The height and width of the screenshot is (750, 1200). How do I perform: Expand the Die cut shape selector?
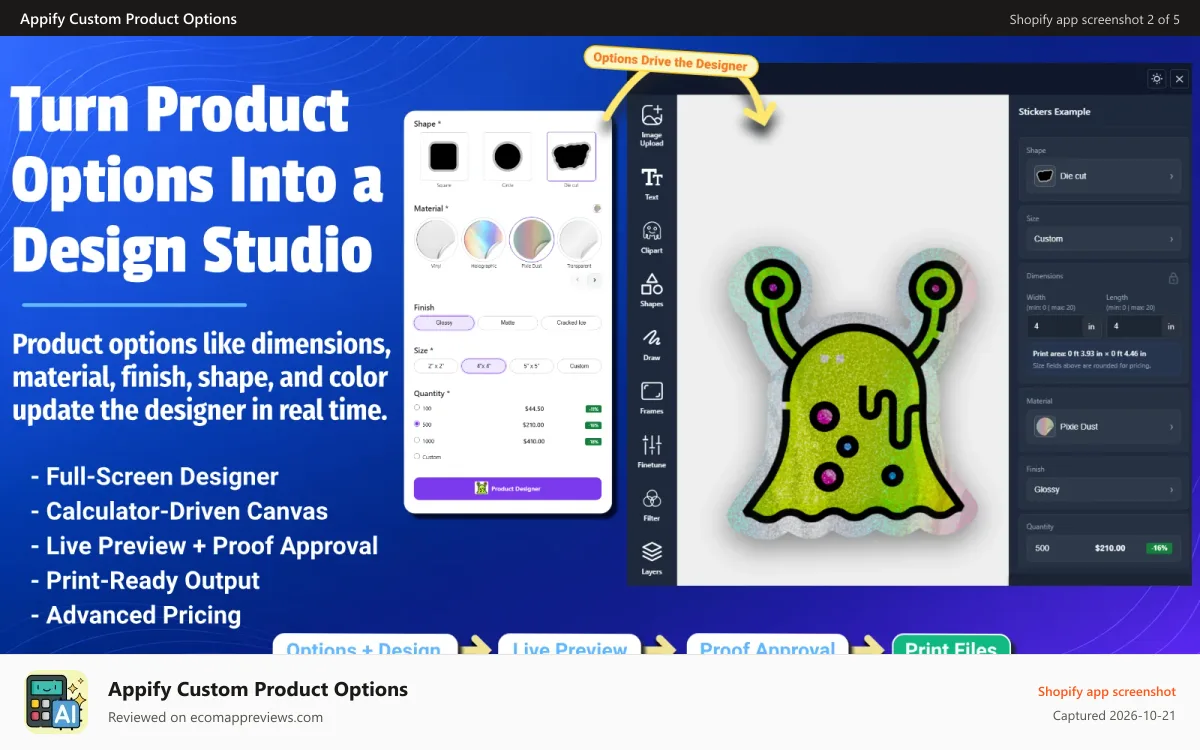point(1104,176)
